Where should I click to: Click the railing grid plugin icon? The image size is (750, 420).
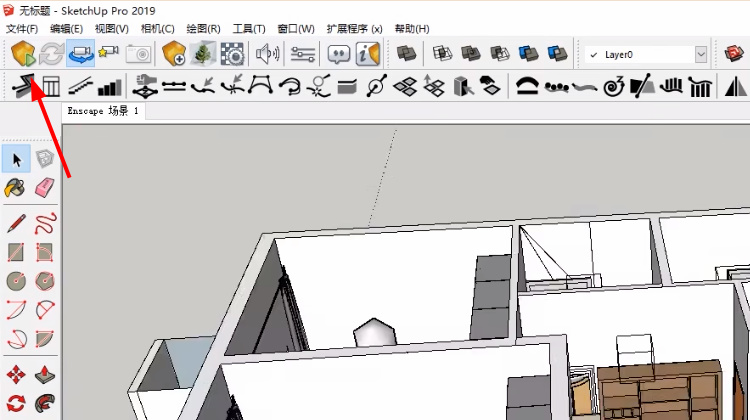tap(51, 87)
